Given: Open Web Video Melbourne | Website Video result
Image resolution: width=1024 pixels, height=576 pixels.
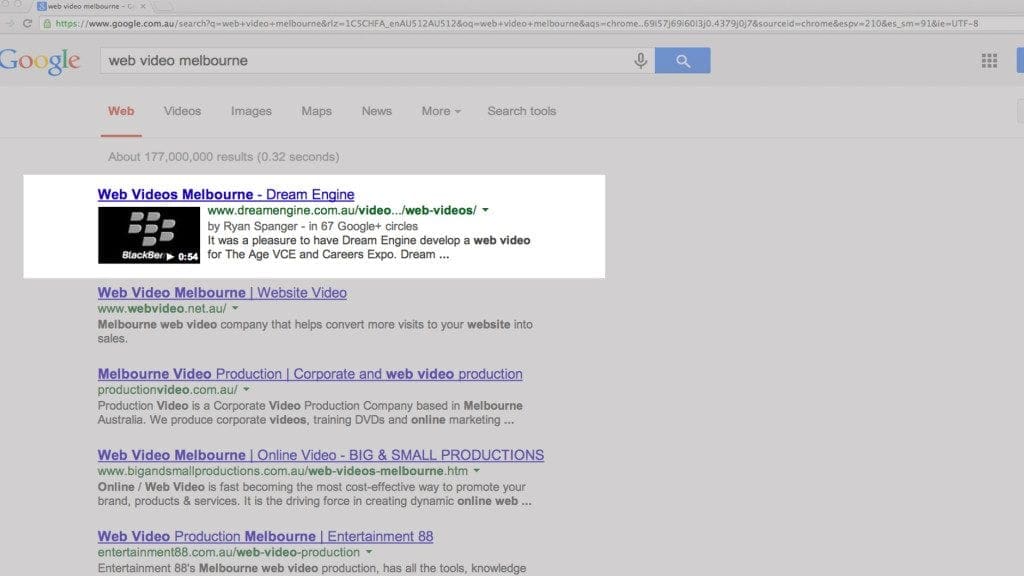Looking at the screenshot, I should click(x=222, y=293).
